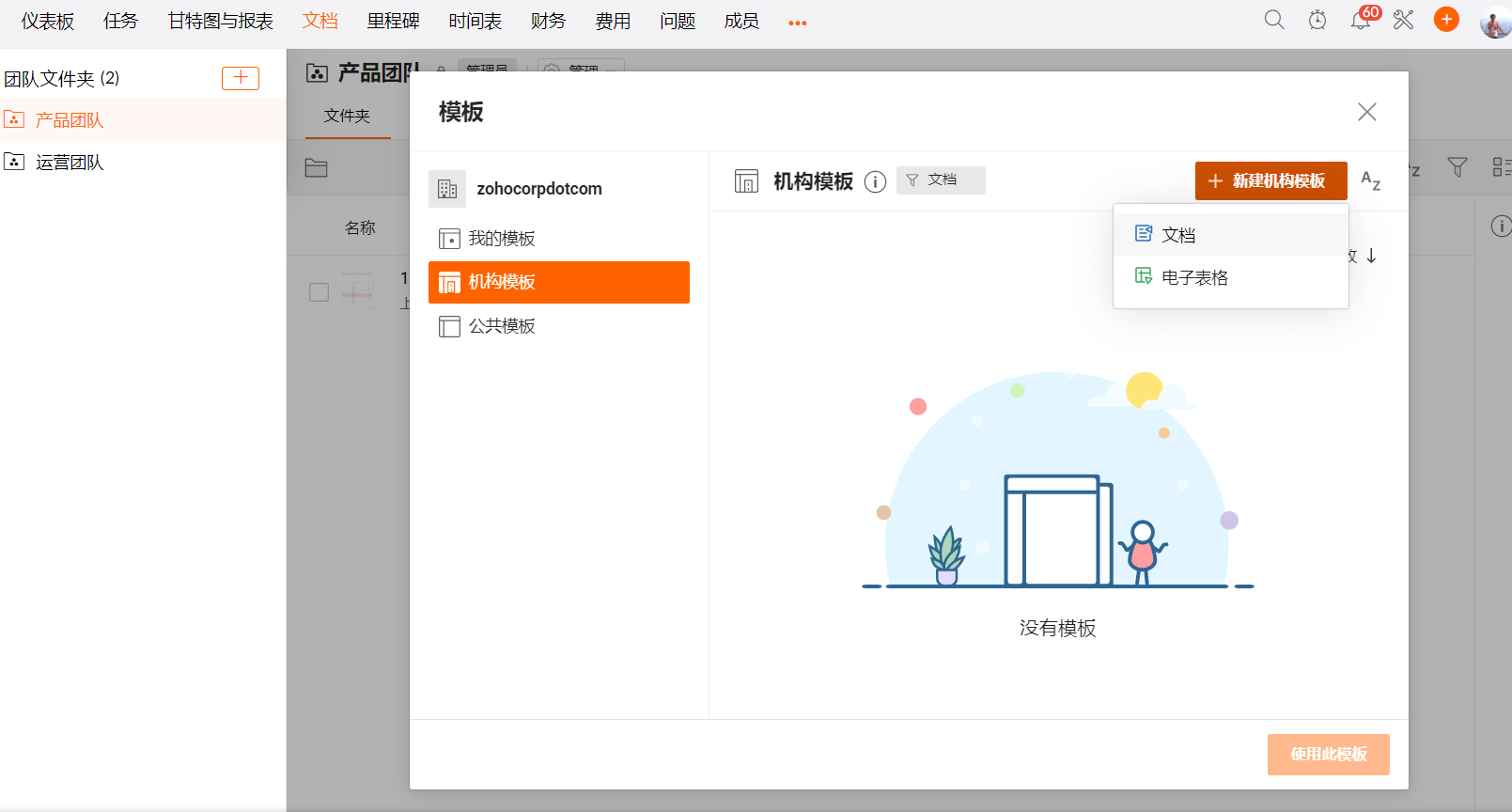Select 公共模板 in template sidebar
1512x812 pixels.
tap(502, 326)
